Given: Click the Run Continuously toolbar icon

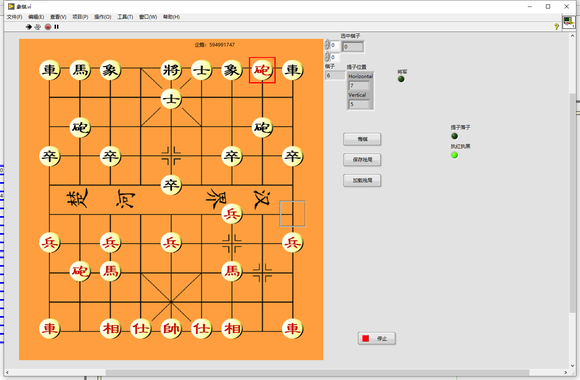Looking at the screenshot, I should 38,27.
